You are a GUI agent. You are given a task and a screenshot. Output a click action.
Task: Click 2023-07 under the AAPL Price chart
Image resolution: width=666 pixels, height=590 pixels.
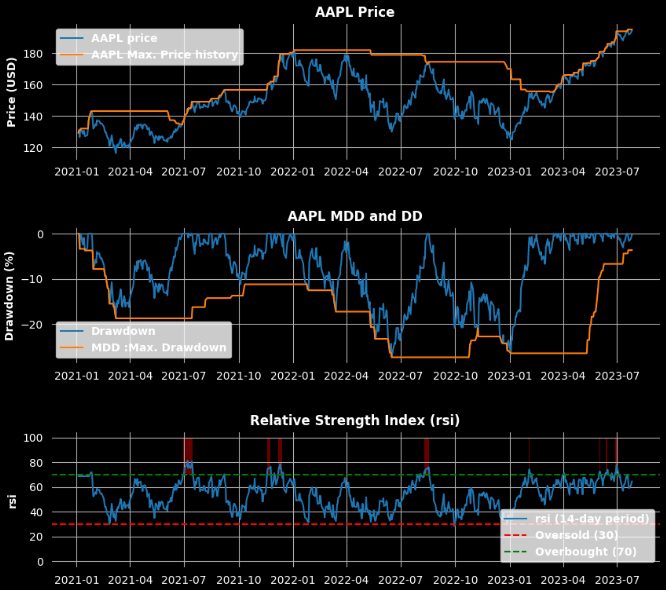click(617, 172)
